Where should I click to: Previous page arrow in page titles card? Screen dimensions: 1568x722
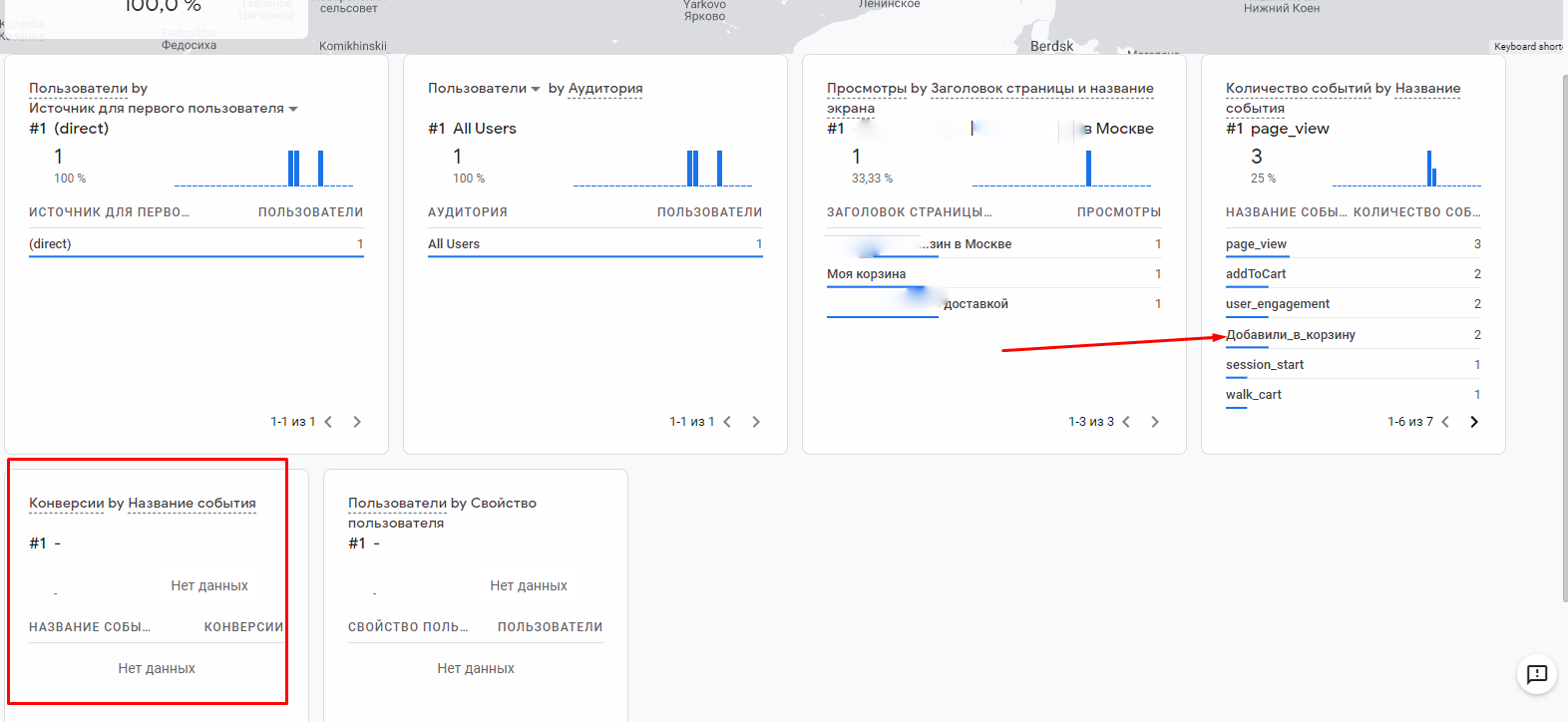coord(1126,422)
